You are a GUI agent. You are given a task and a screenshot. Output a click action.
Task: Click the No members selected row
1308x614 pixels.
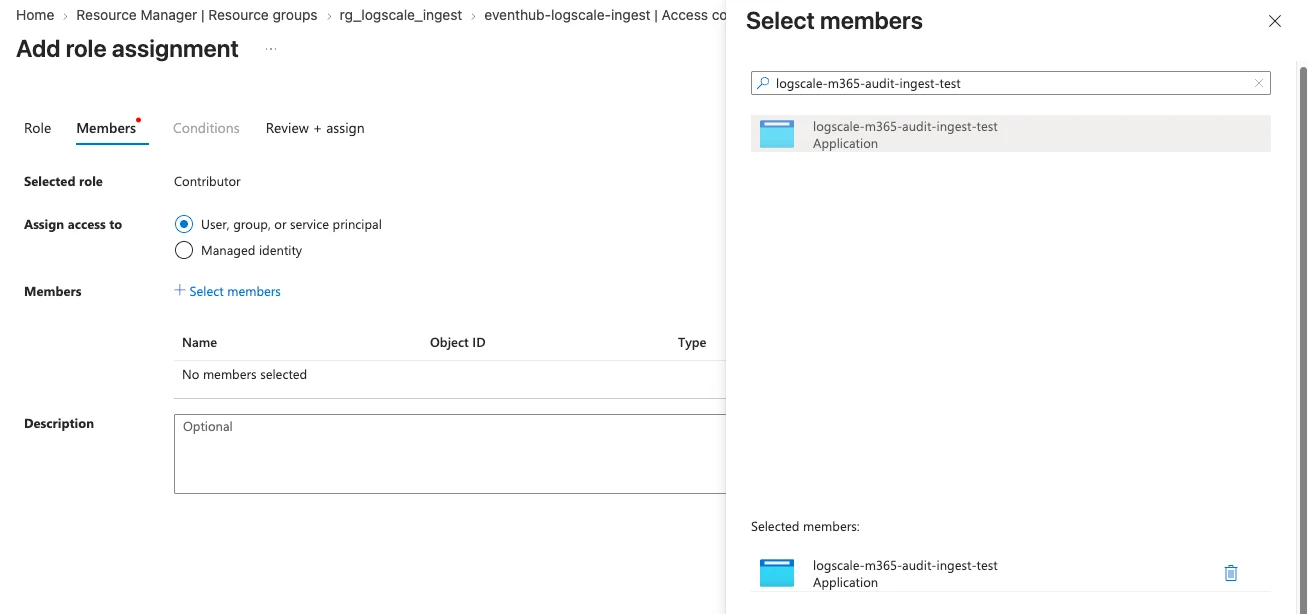[450, 374]
